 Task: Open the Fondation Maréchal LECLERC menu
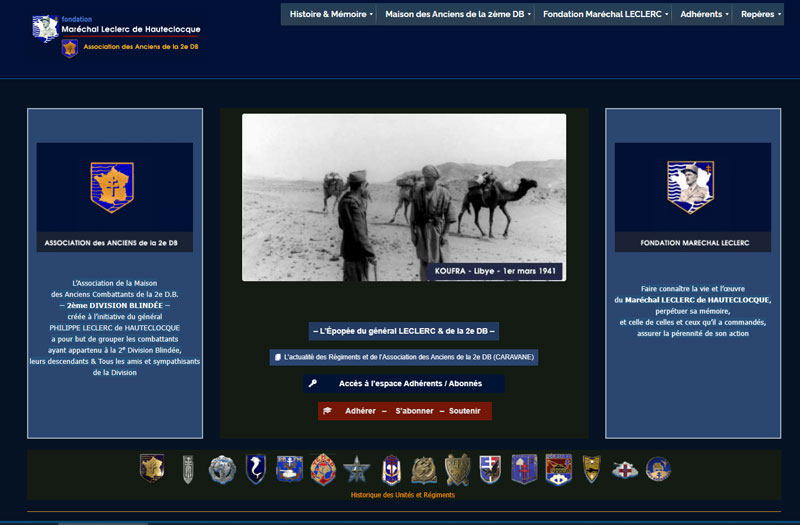click(x=605, y=14)
